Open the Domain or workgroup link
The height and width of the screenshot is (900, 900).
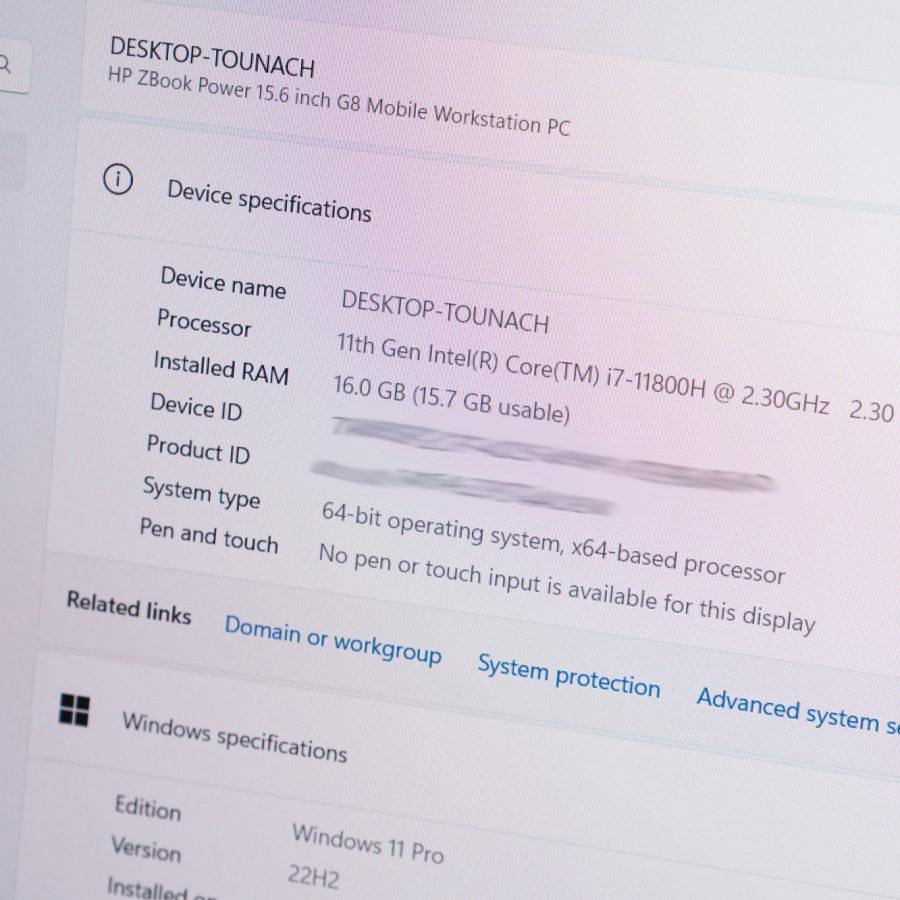(x=333, y=640)
